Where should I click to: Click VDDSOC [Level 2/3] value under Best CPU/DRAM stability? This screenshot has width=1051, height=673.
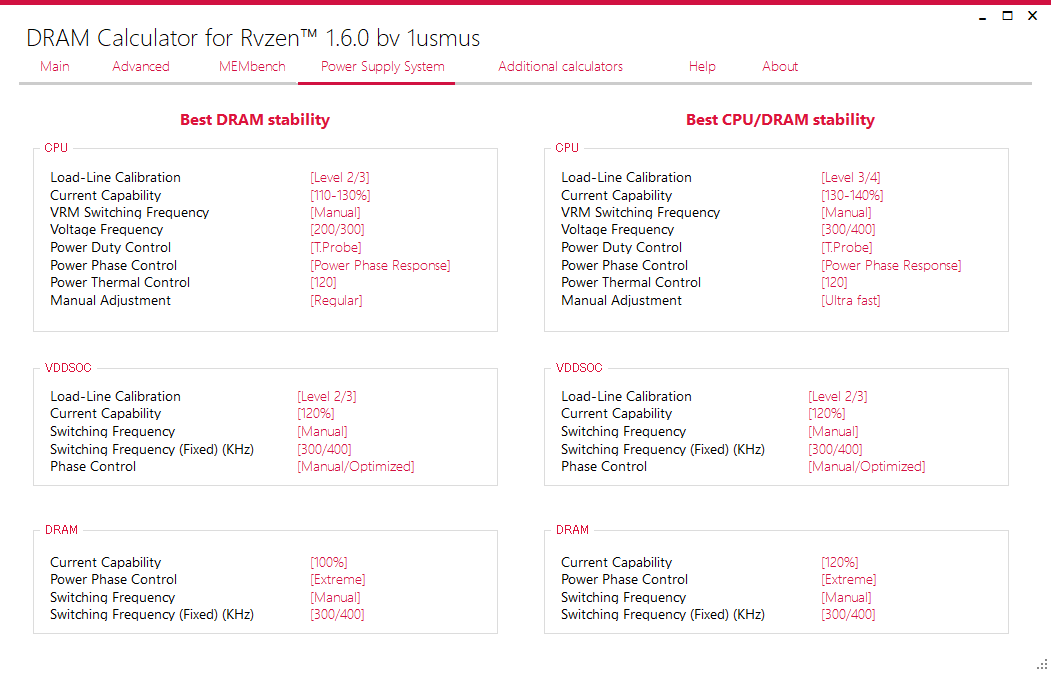click(x=838, y=396)
